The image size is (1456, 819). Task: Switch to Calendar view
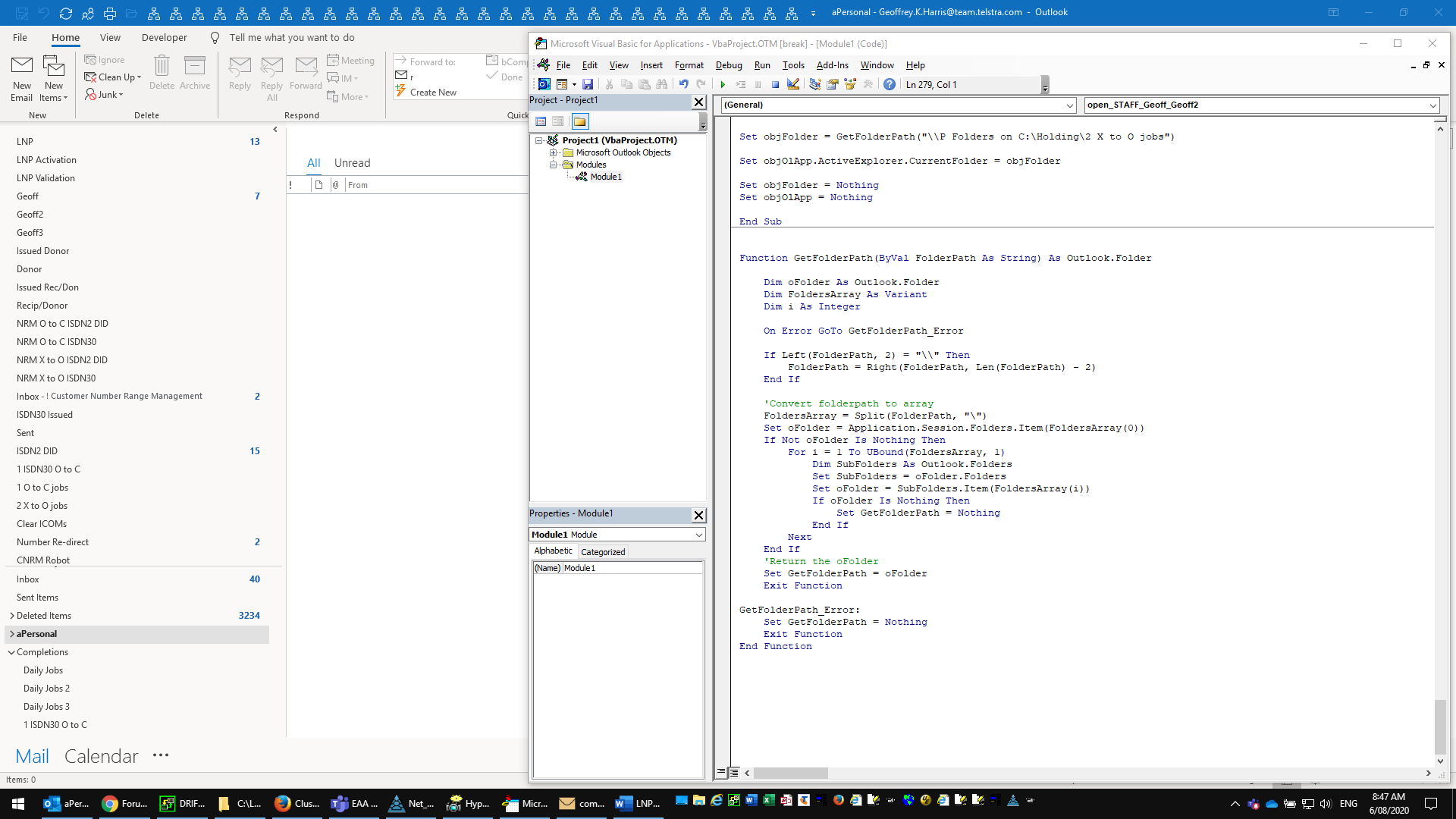tap(101, 756)
